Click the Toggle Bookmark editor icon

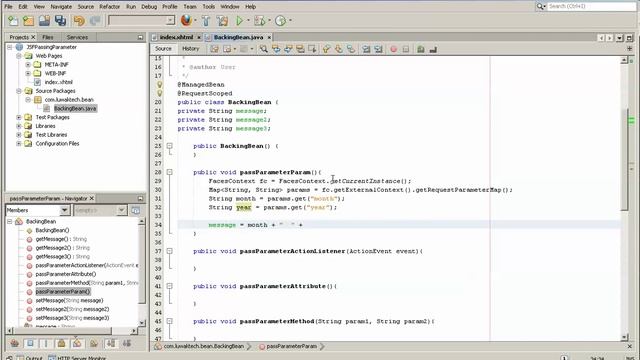tap(351, 49)
